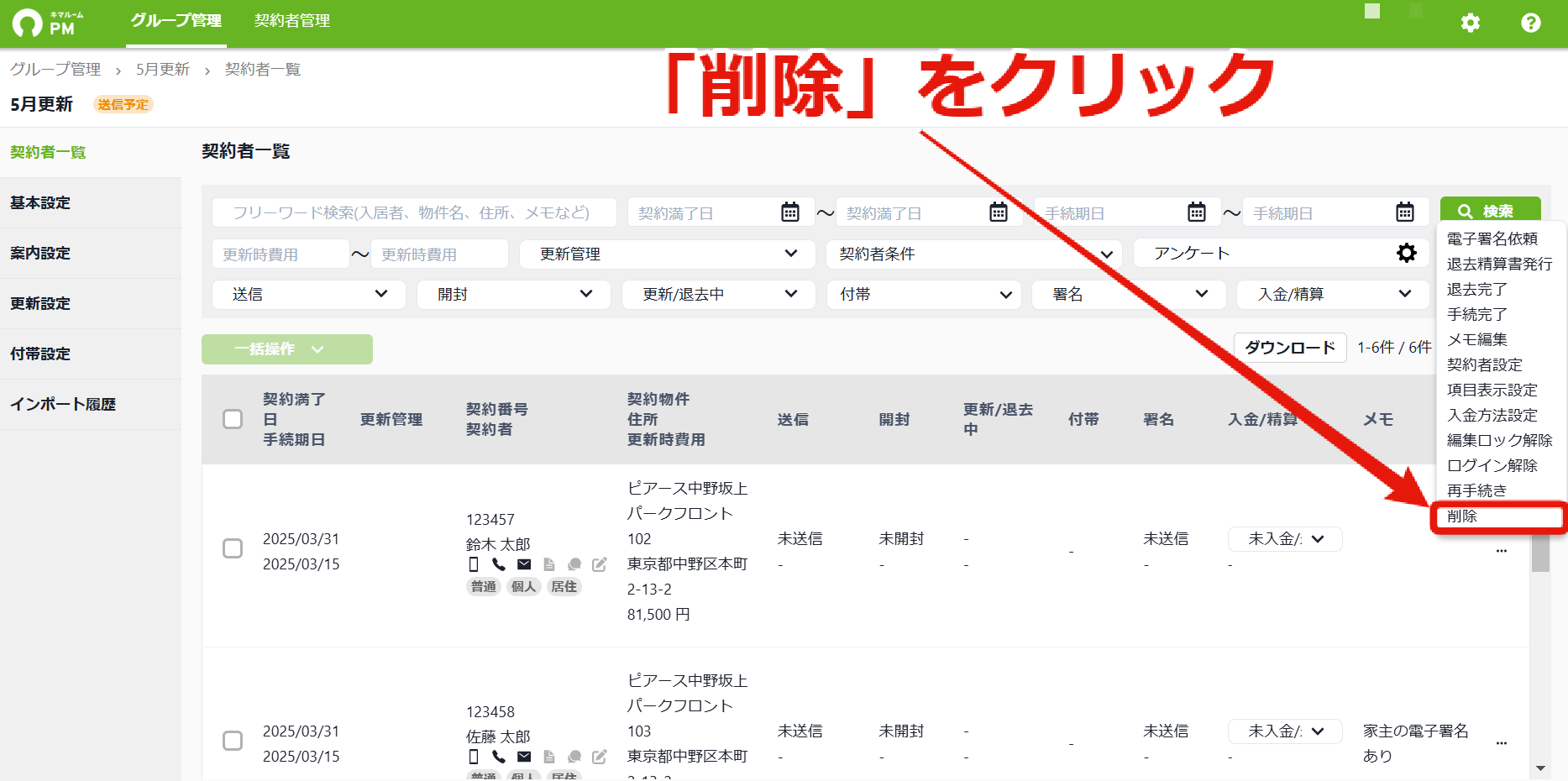The width and height of the screenshot is (1568, 781).
Task: Open calendar for second 手続期日 field
Action: point(1404,212)
